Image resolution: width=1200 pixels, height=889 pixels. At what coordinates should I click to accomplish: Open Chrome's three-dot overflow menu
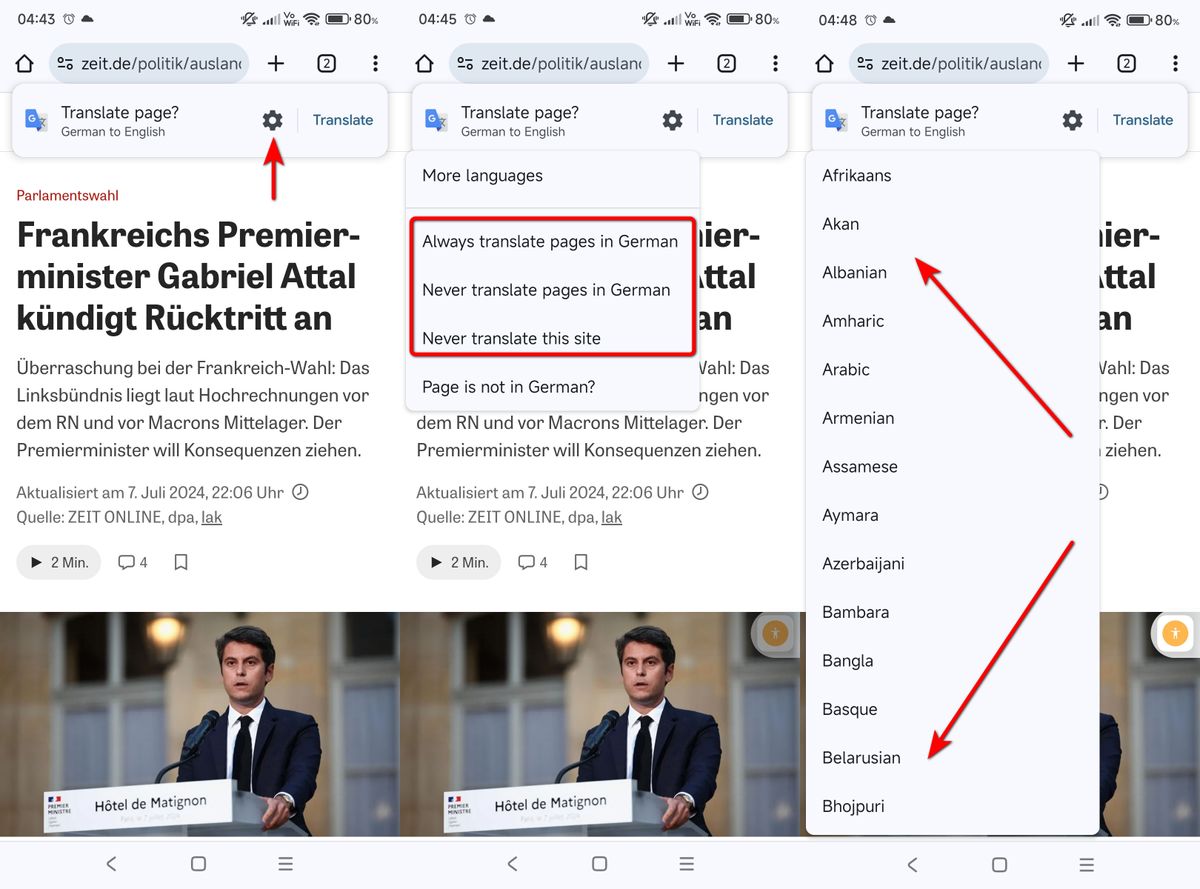pyautogui.click(x=375, y=63)
